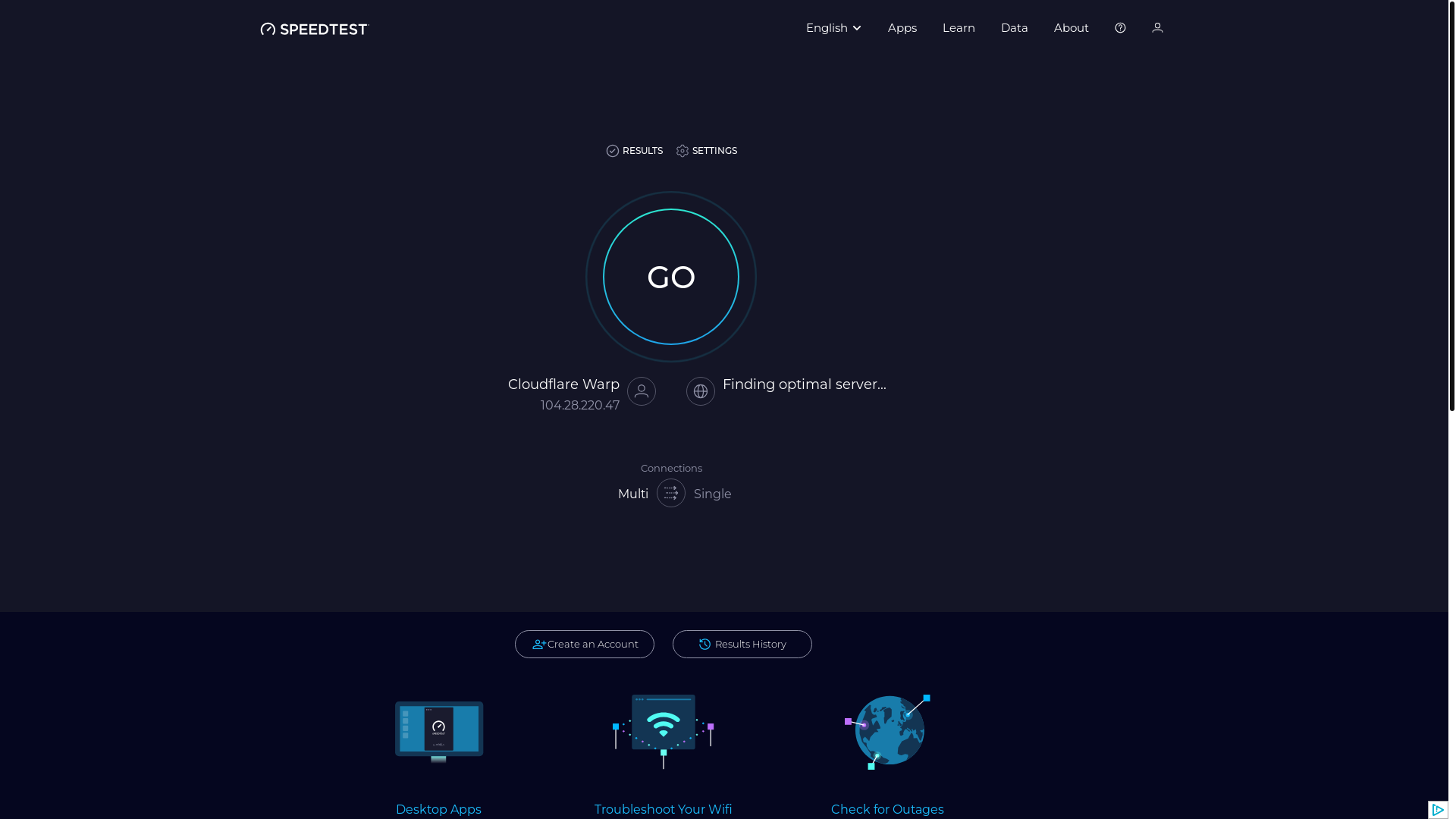
Task: Open the Troubleshoot Your Wifi link
Action: coord(664,810)
